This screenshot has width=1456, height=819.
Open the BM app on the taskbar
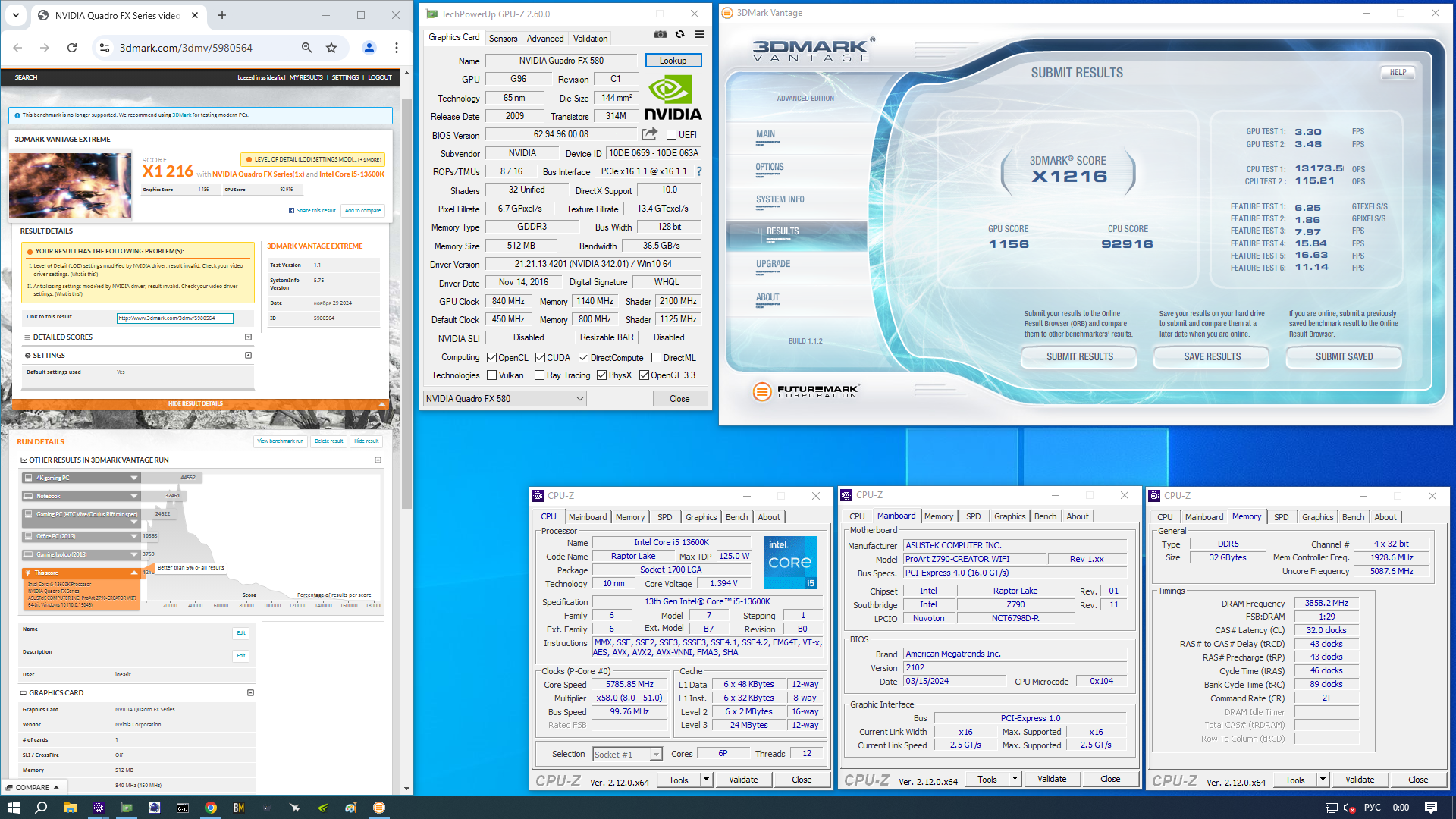[239, 808]
